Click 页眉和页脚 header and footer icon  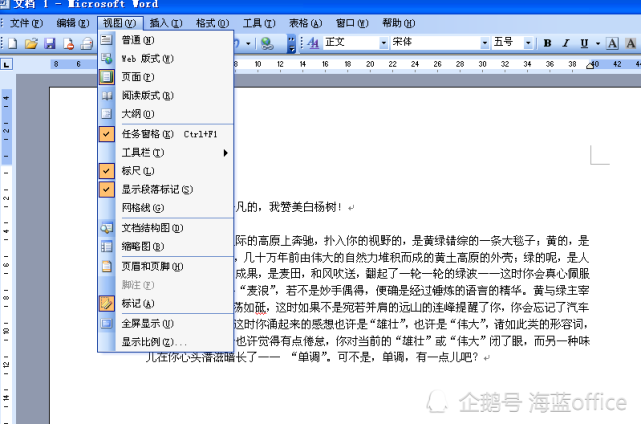point(106,266)
